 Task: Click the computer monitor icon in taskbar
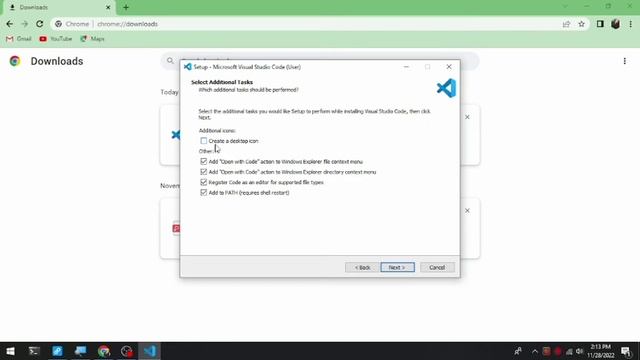point(80,351)
